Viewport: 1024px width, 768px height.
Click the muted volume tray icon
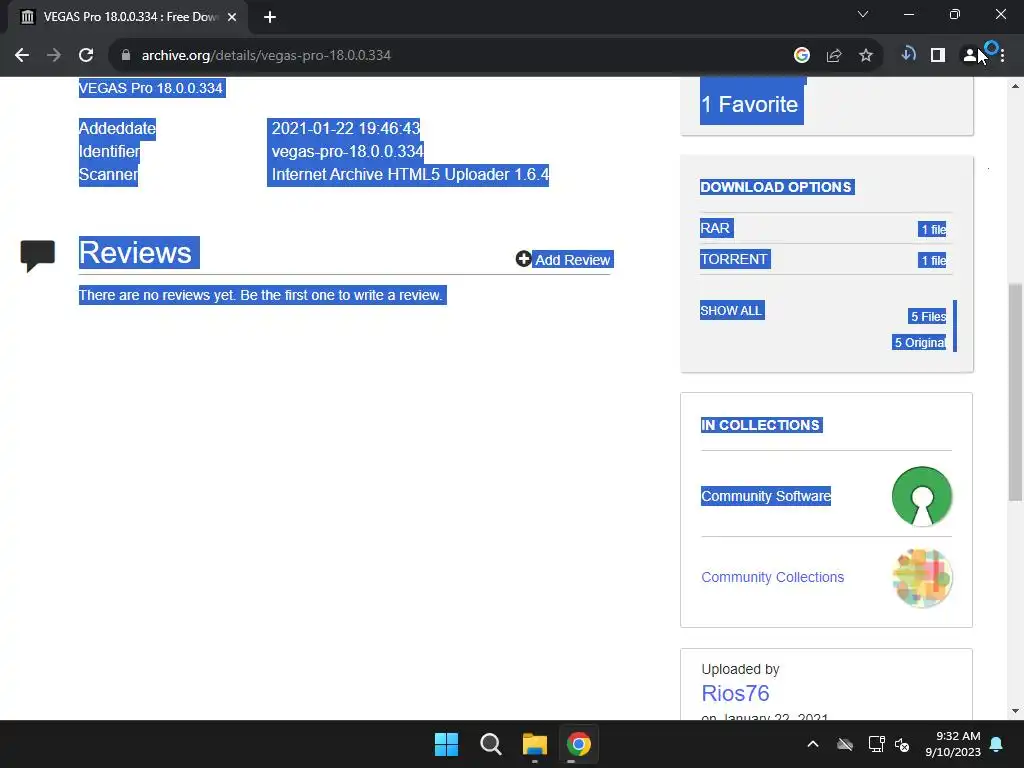[x=902, y=744]
